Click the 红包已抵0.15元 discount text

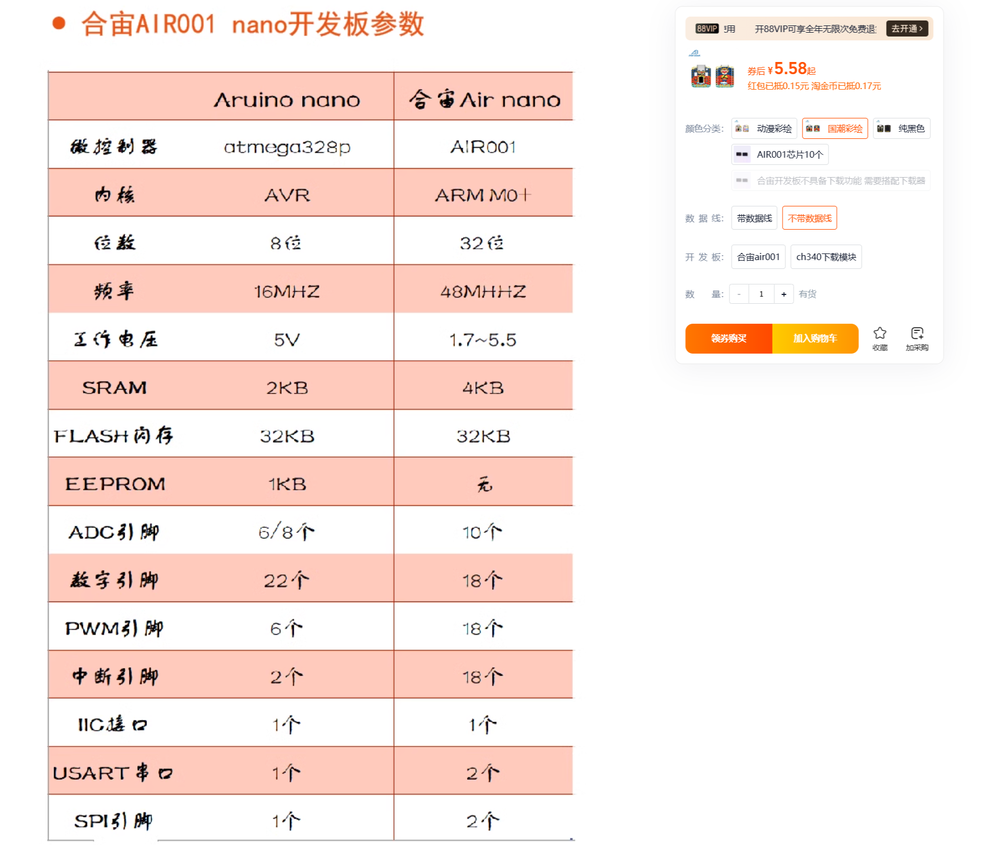click(x=778, y=86)
